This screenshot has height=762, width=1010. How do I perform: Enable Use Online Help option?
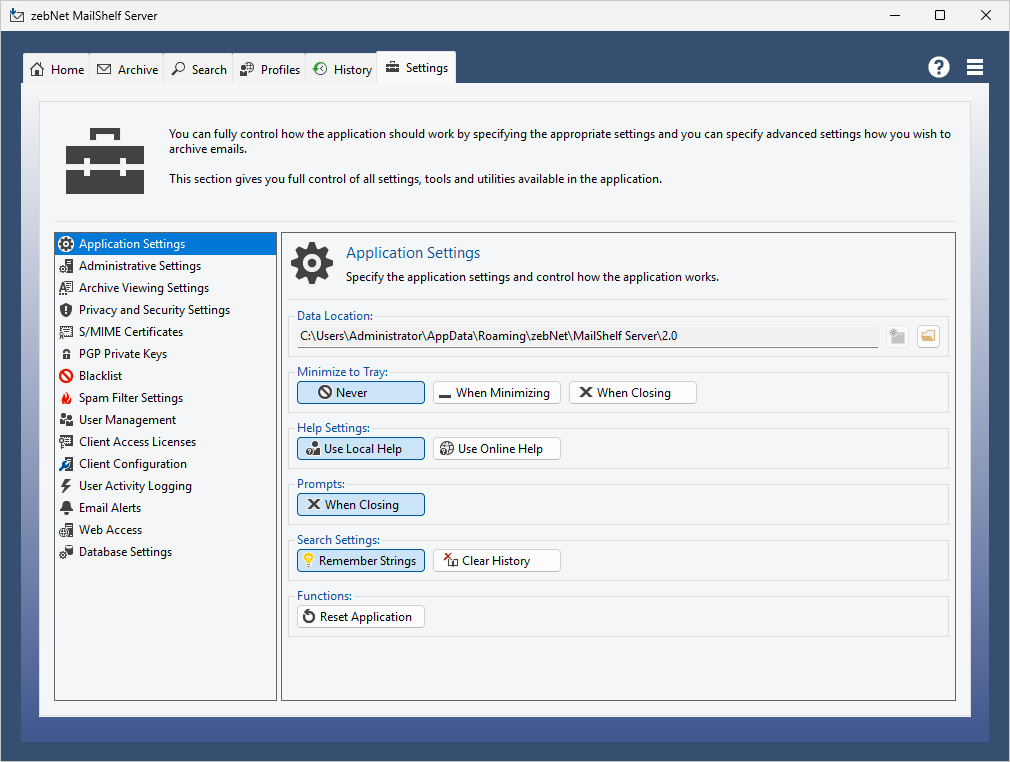[x=497, y=449]
